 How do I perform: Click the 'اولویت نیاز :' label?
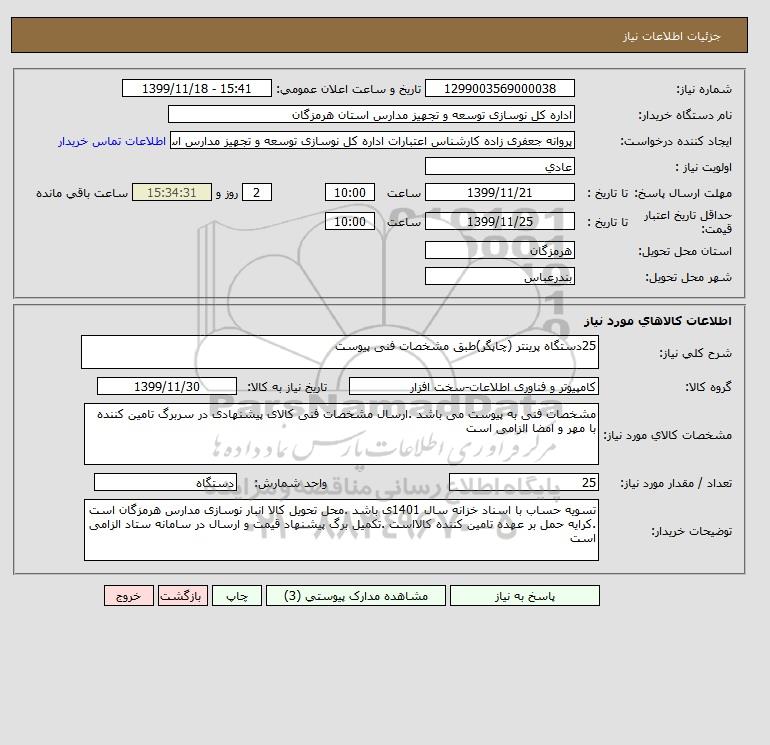point(704,167)
